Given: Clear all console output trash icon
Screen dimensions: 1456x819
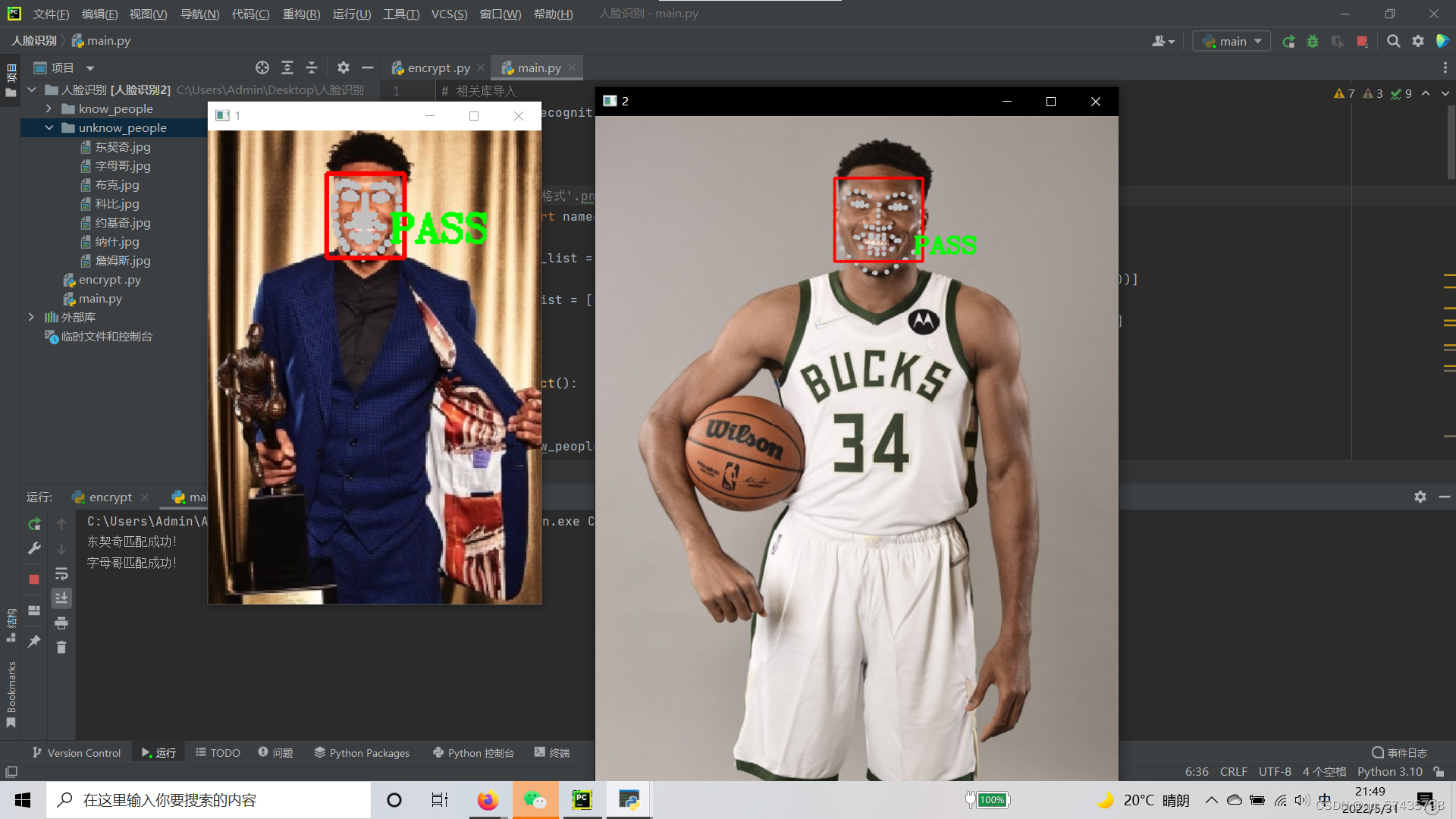Looking at the screenshot, I should pos(61,647).
